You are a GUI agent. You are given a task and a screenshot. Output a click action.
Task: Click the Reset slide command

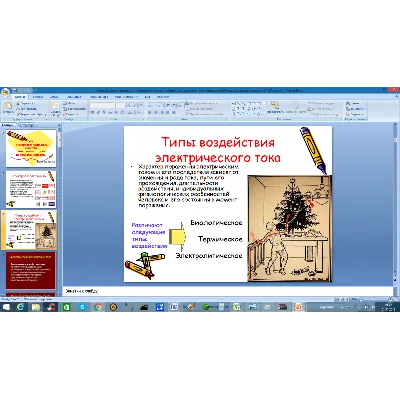tap(74, 109)
